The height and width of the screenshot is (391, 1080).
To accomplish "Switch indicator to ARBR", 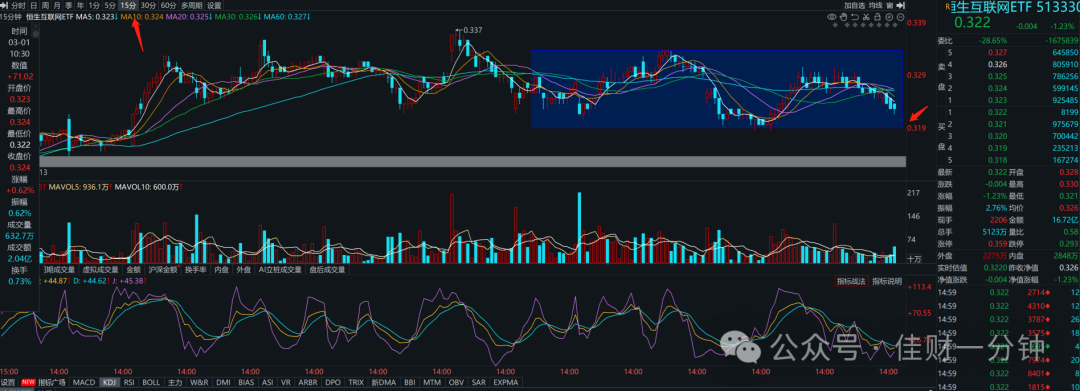I will point(307,382).
